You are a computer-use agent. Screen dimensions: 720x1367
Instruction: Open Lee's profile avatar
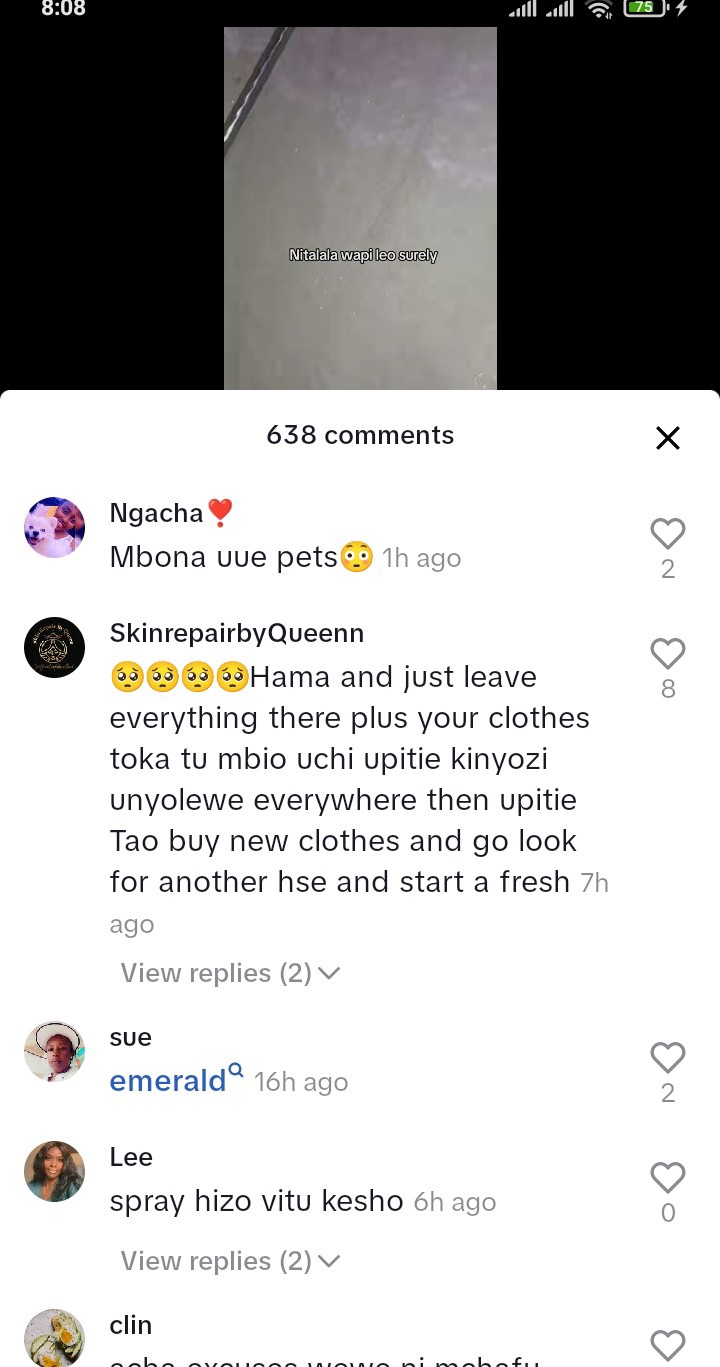(54, 1171)
